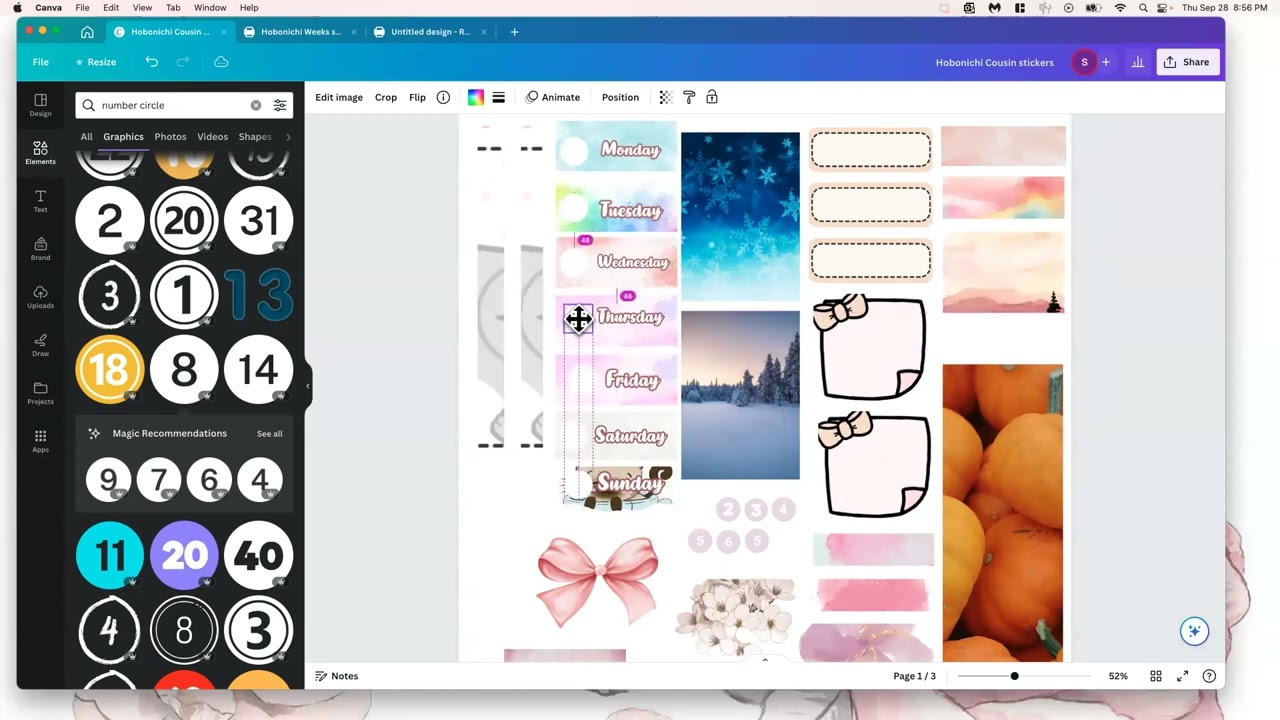Click the 52% zoom level value
The width and height of the screenshot is (1280, 720).
(x=1118, y=676)
